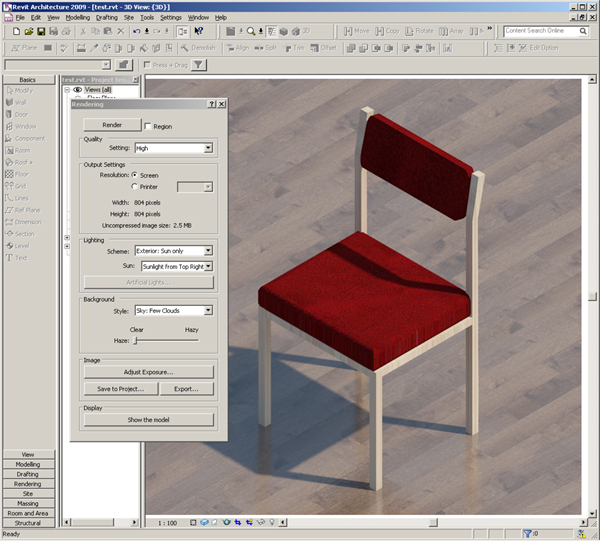Switch to the Massing design bar tab
This screenshot has width=600, height=541.
point(28,503)
